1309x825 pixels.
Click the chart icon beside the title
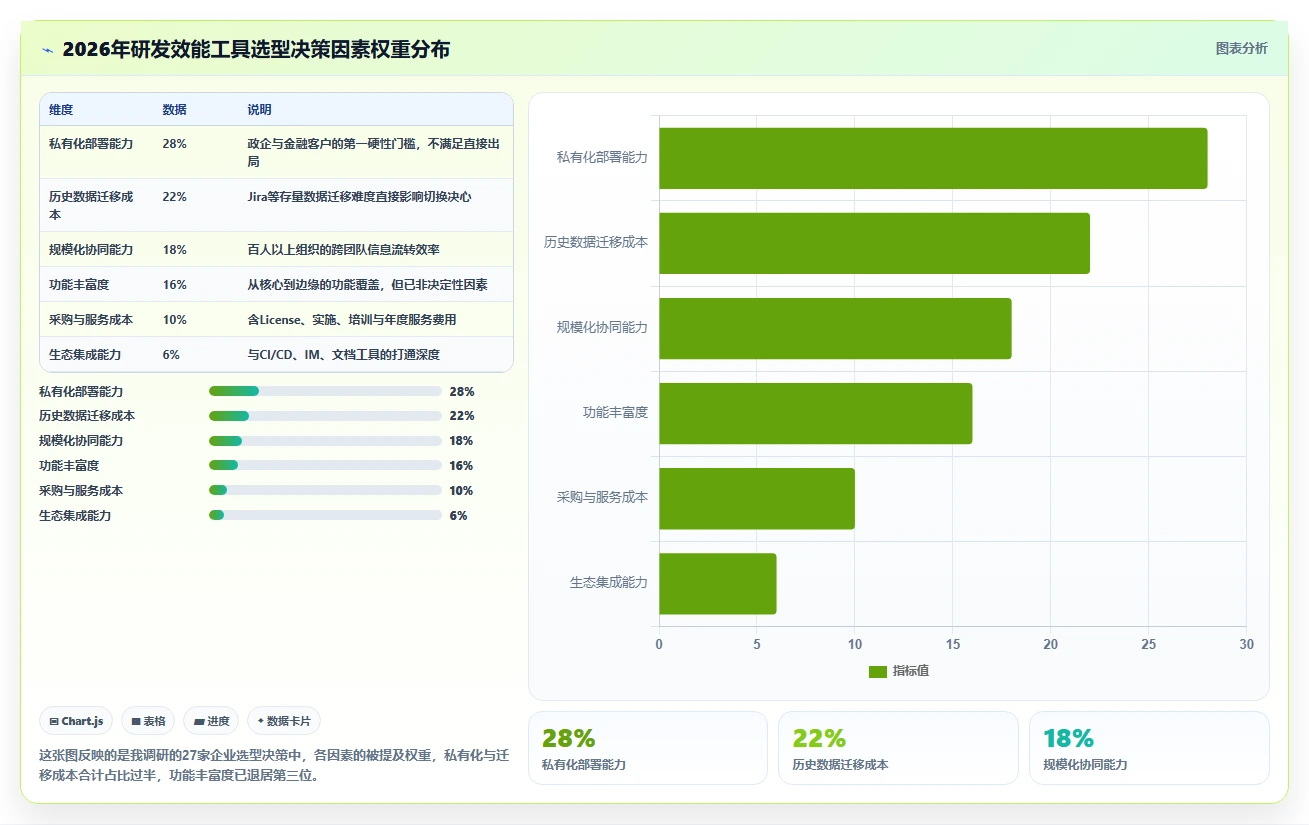pos(47,49)
